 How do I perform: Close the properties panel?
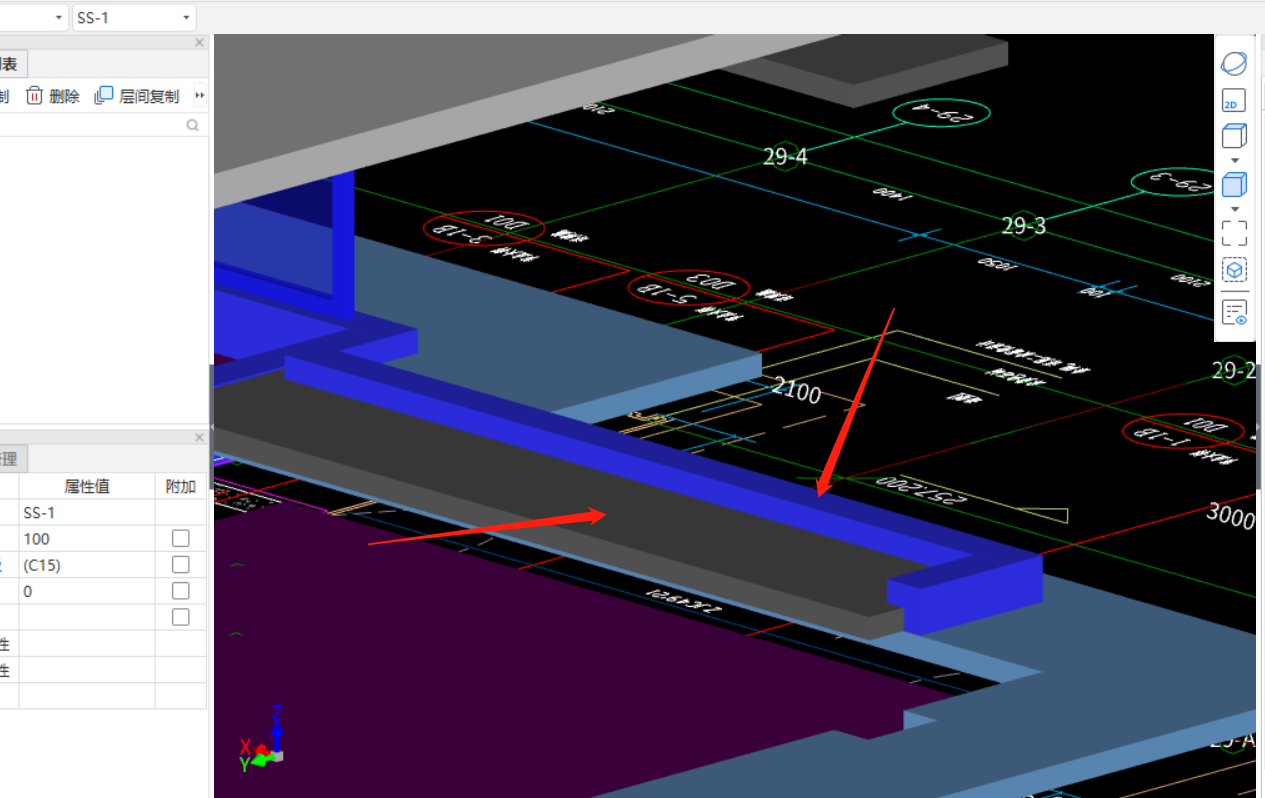pos(199,437)
